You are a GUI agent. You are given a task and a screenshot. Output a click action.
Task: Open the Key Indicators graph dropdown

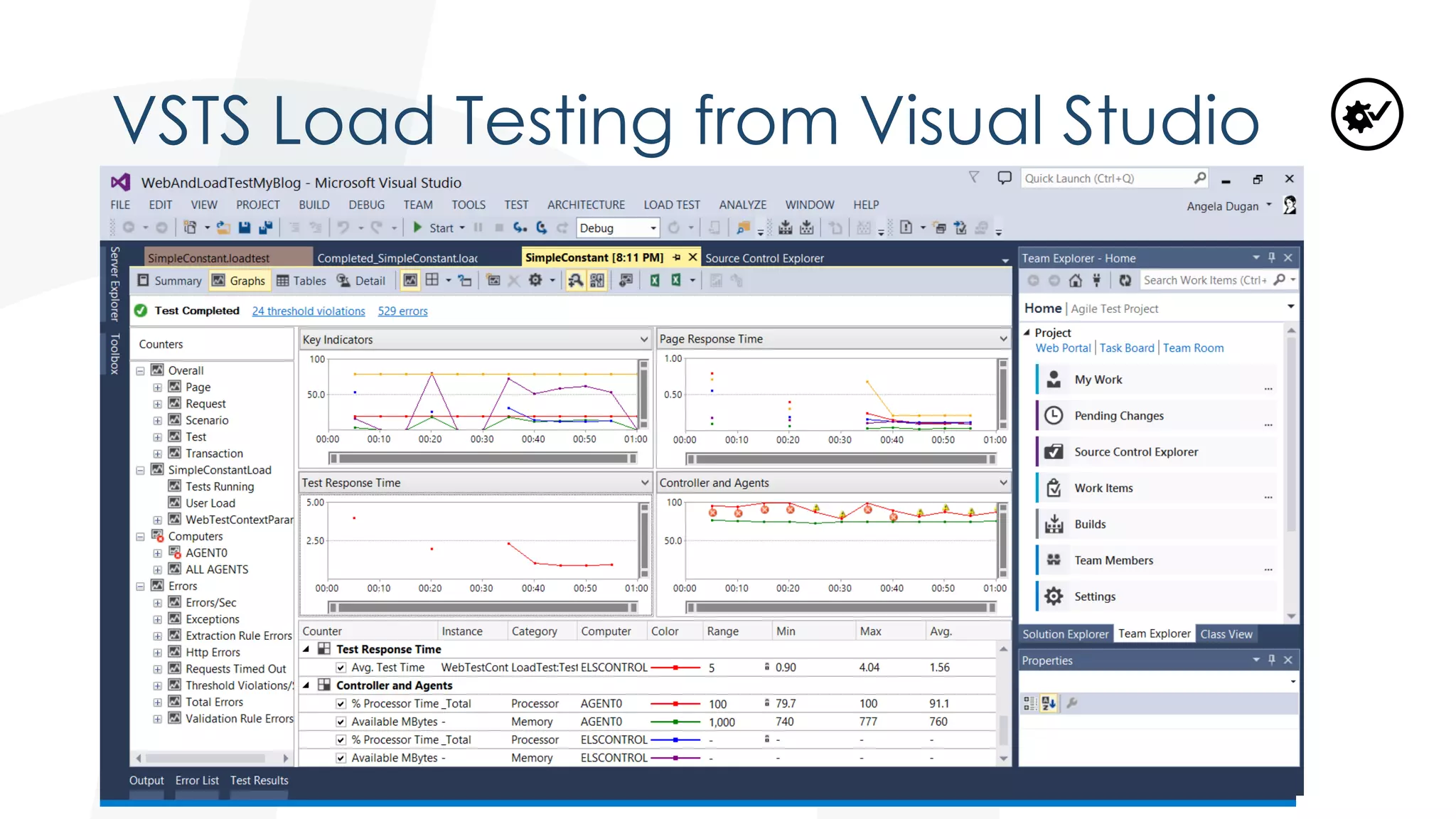tap(644, 340)
